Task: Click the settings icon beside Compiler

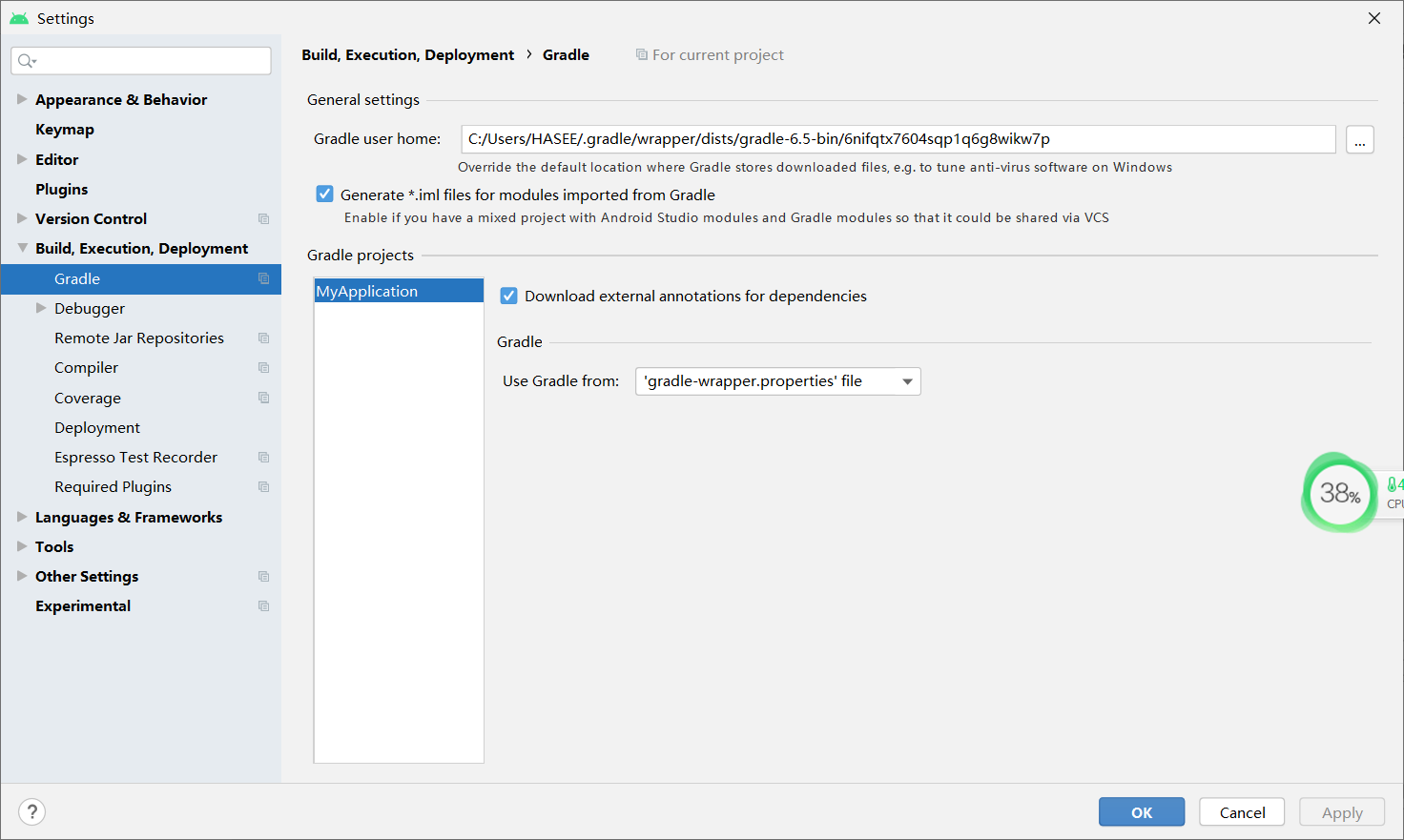Action: coord(263,367)
